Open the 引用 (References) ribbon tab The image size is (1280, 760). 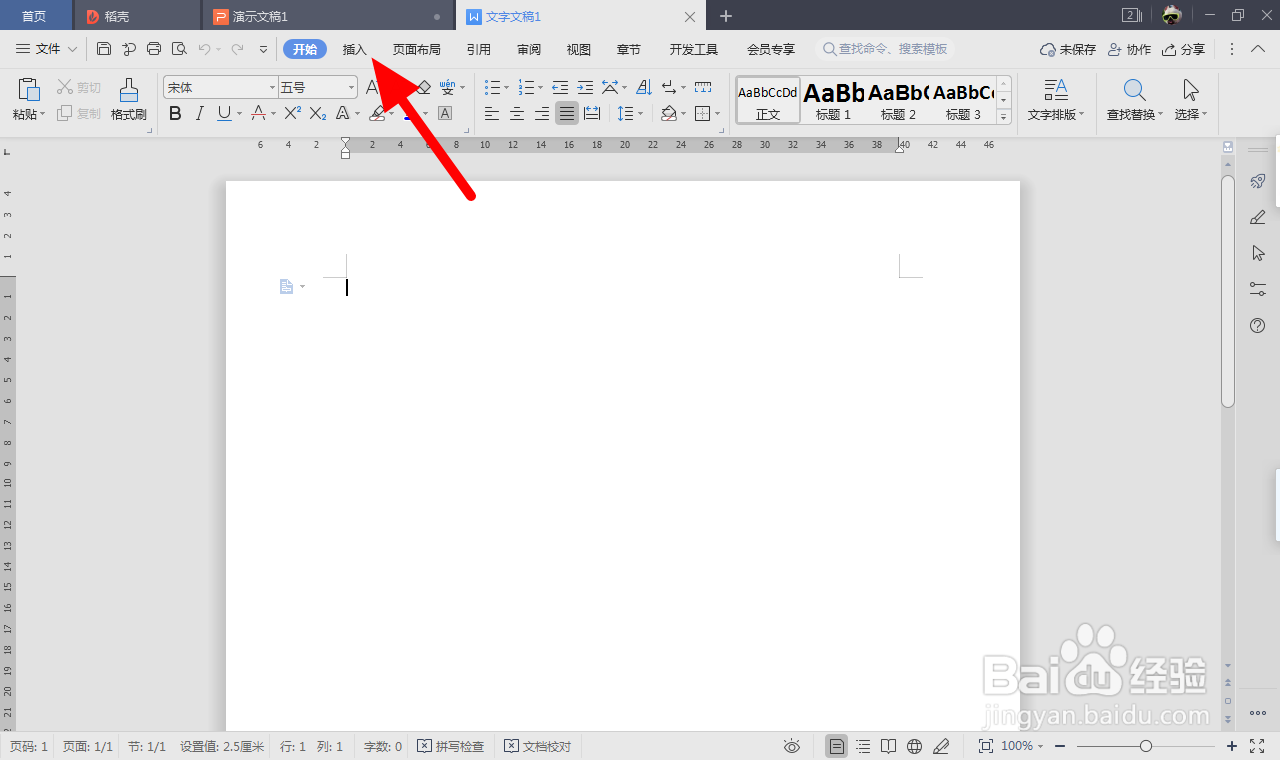479,49
